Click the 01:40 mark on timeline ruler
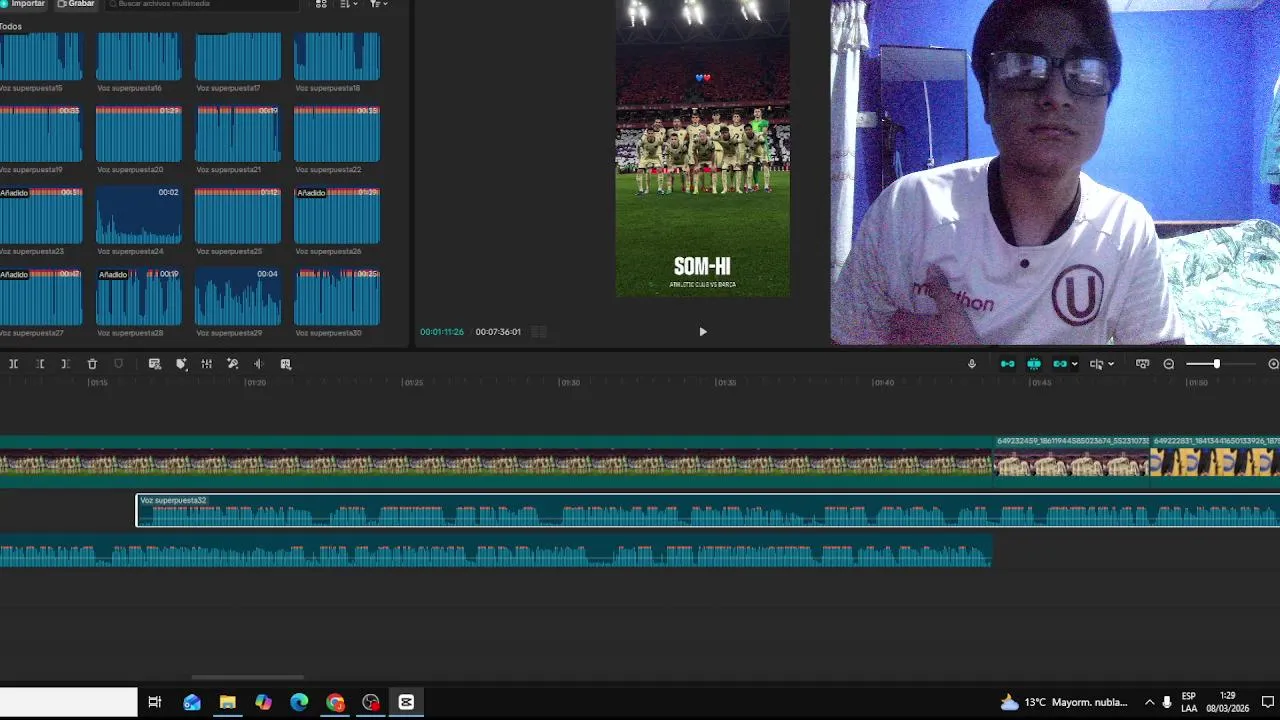Image resolution: width=1280 pixels, height=720 pixels. pos(883,383)
